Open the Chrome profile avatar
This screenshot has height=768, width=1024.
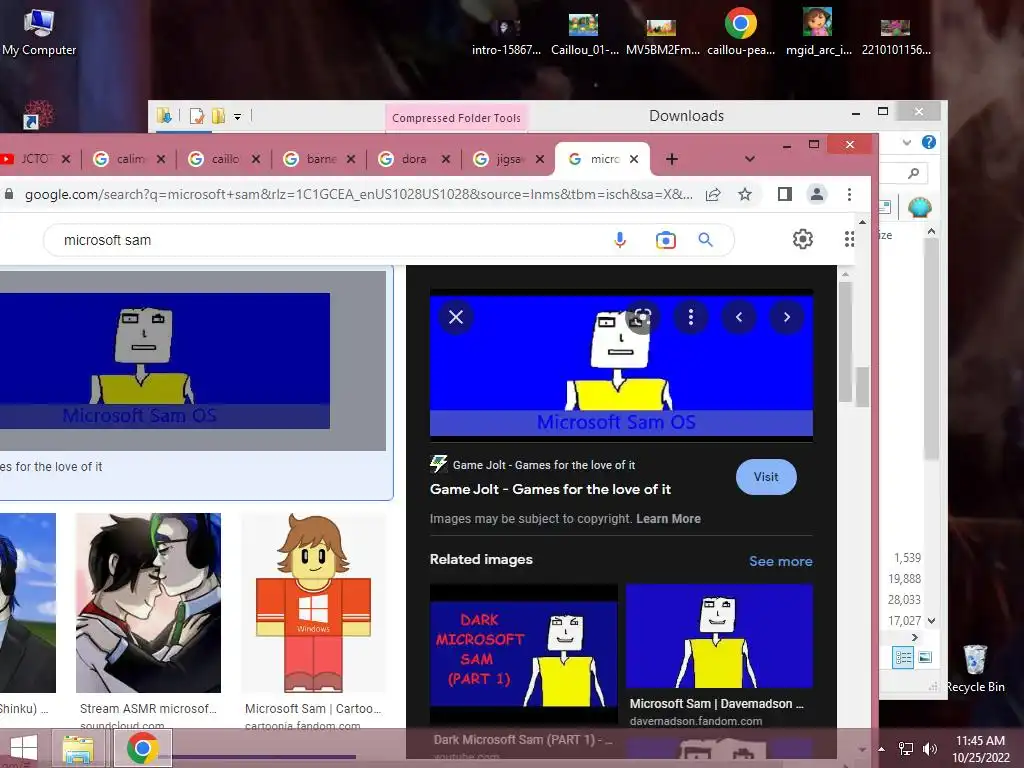[817, 194]
